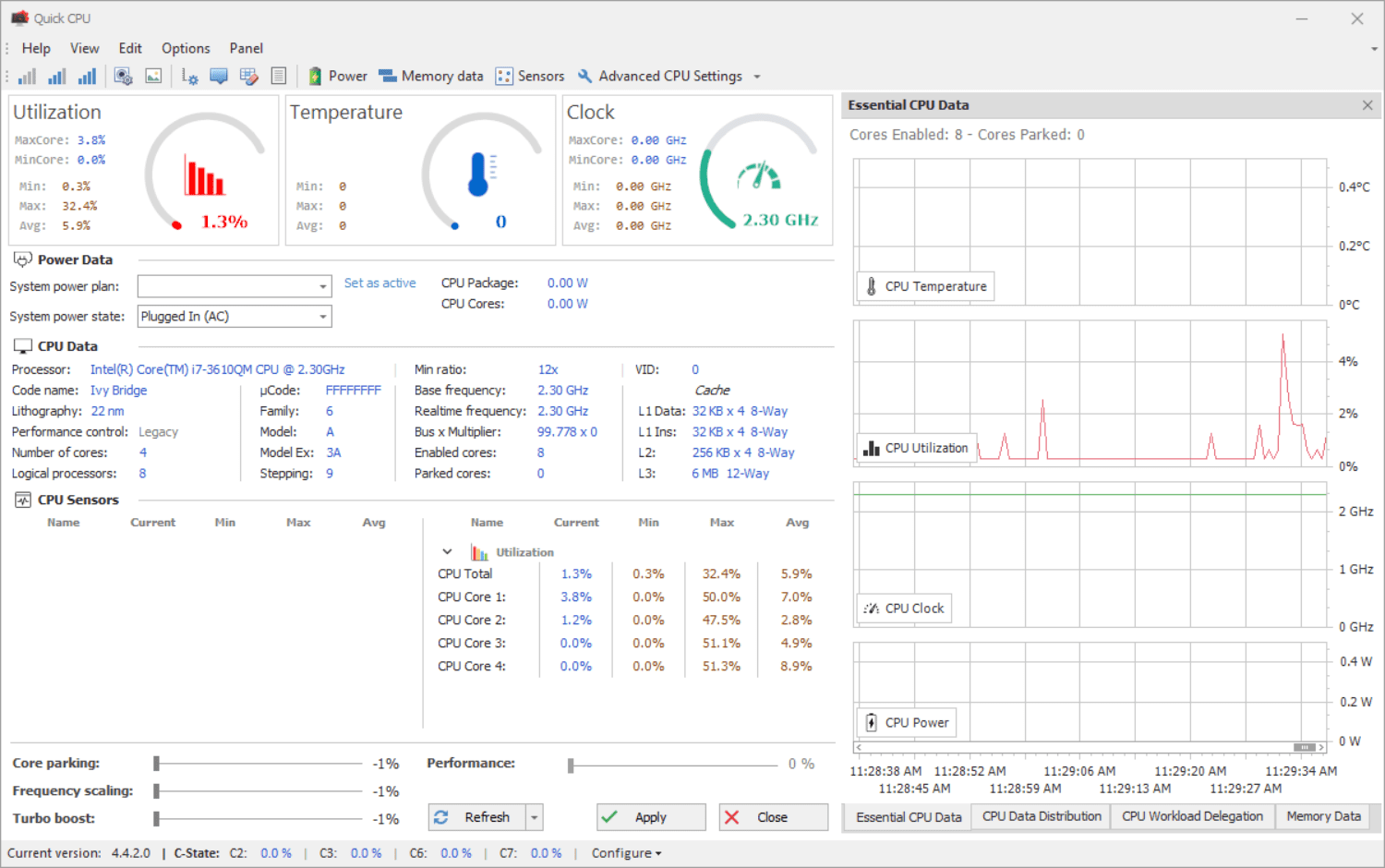Open the Help menu

pyautogui.click(x=36, y=48)
